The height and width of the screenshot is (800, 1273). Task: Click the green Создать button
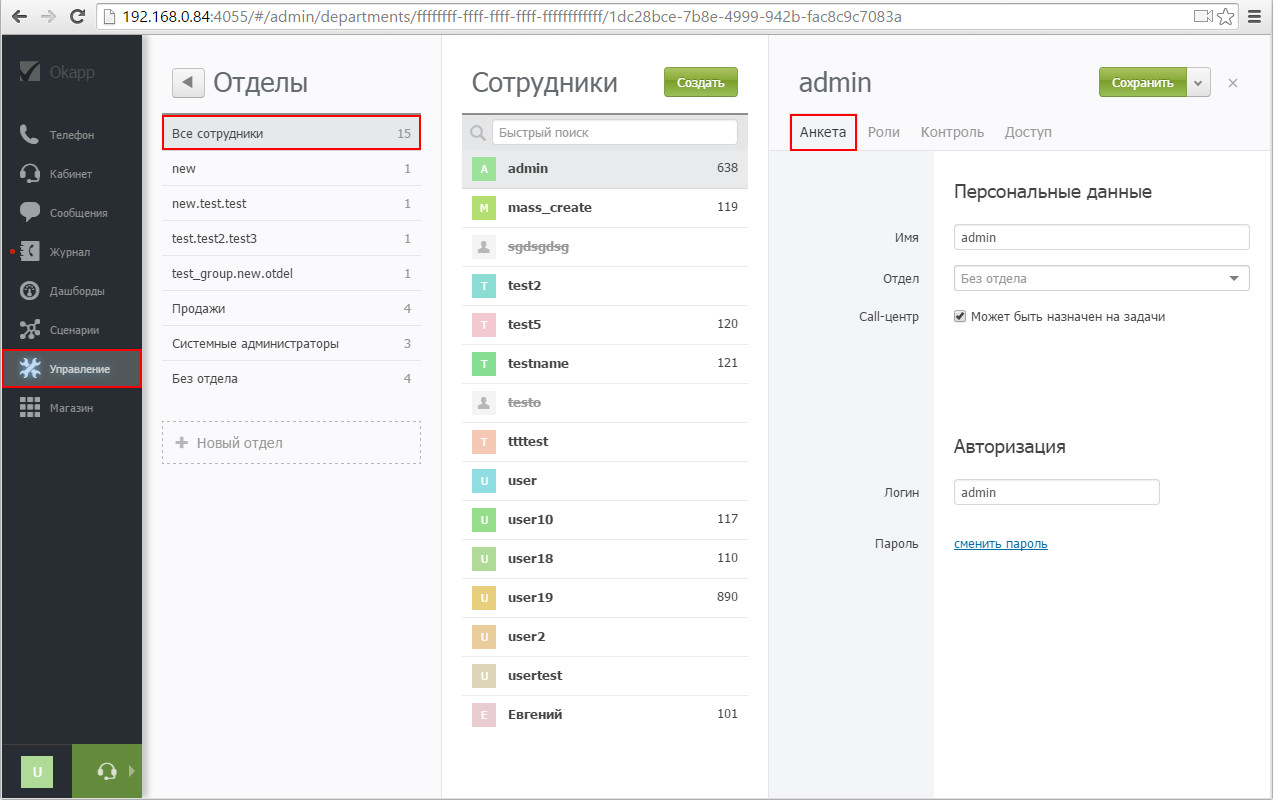coord(700,83)
